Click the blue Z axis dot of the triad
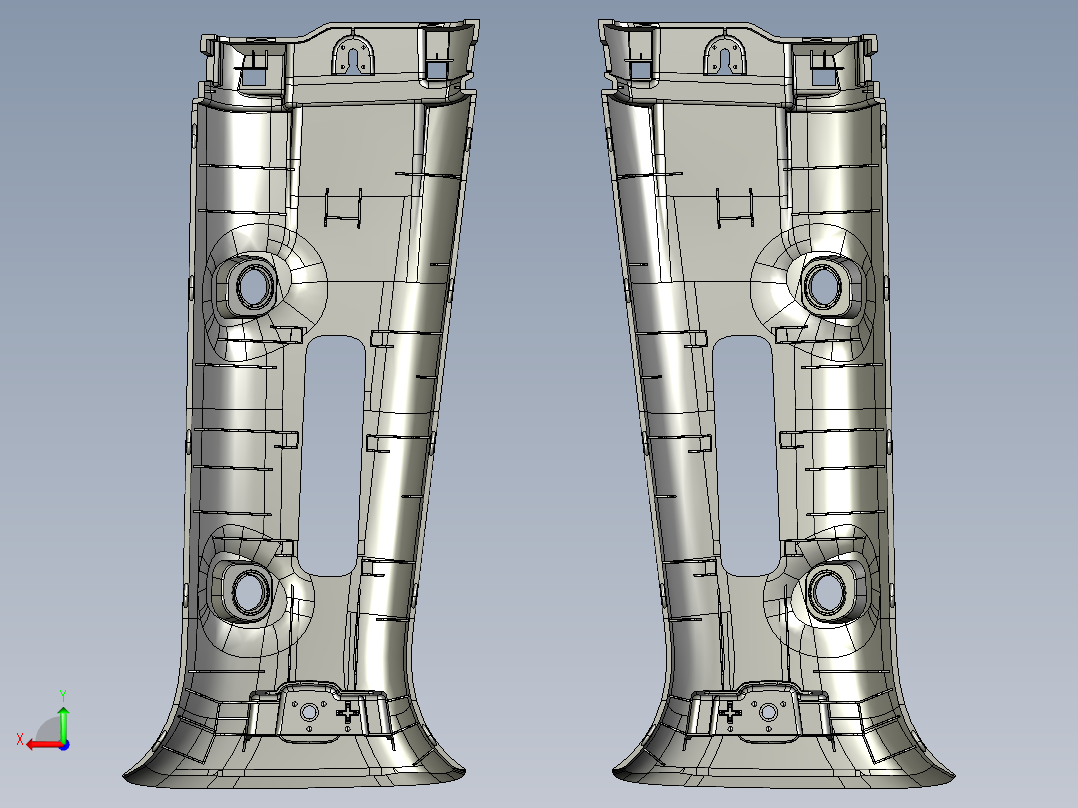 pyautogui.click(x=64, y=745)
